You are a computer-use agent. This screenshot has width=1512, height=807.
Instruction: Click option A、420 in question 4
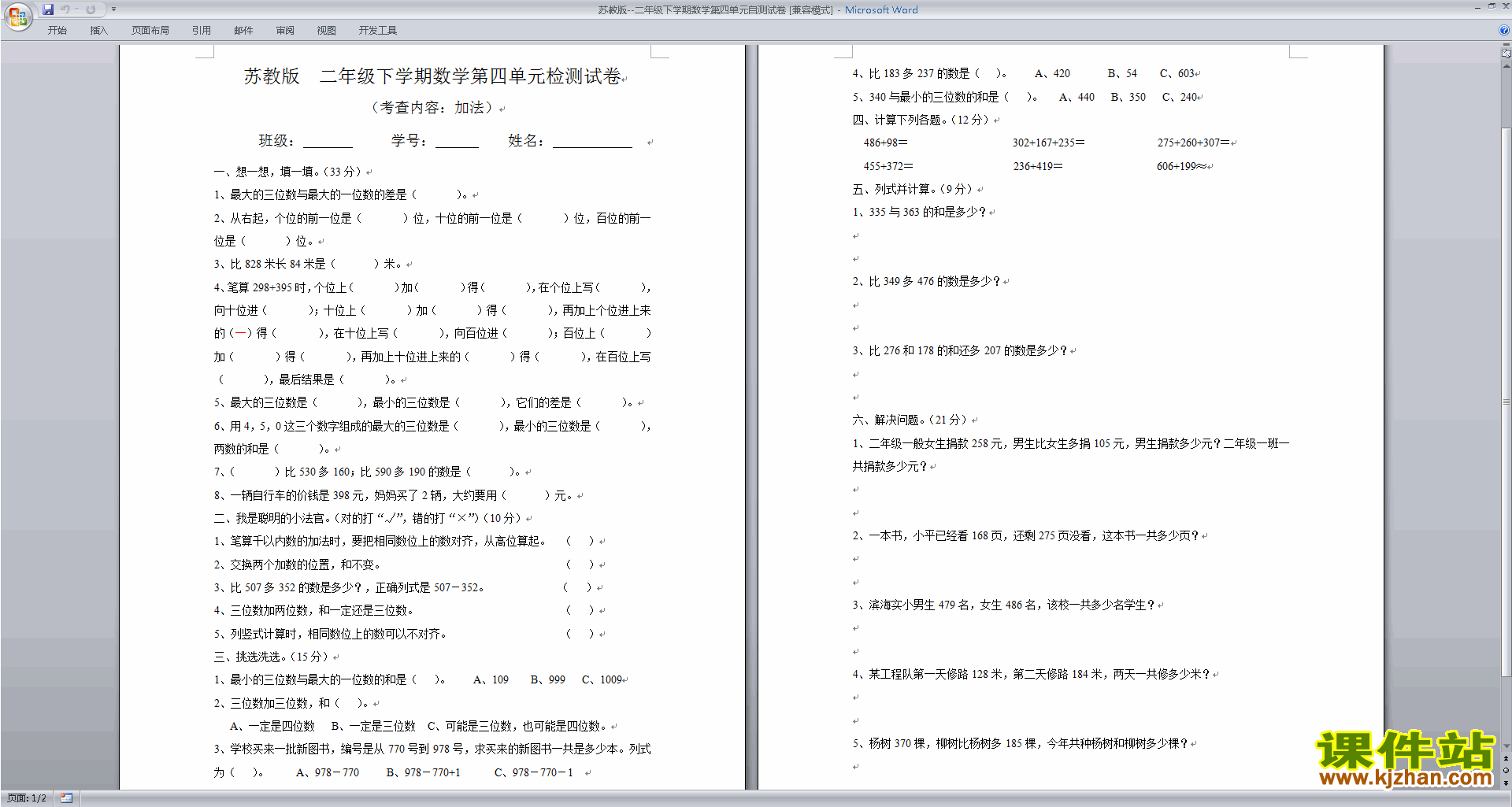click(x=1052, y=73)
